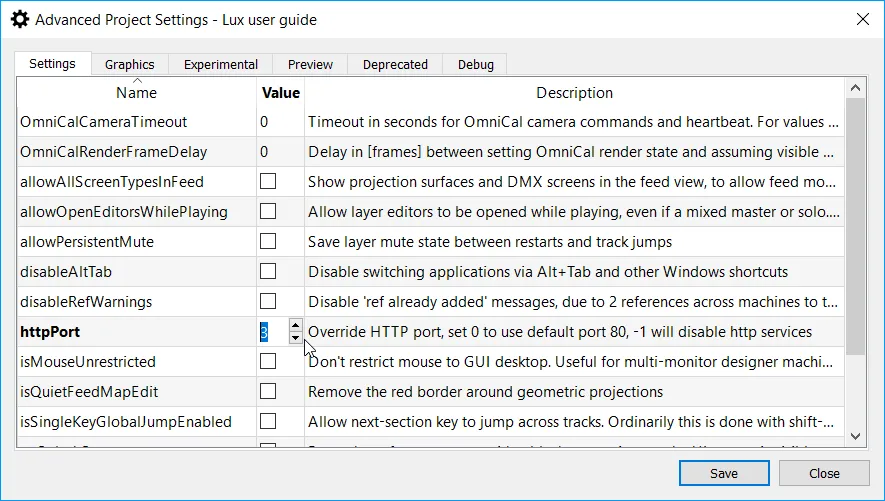Close the Advanced Project Settings window
885x501 pixels.
point(862,20)
